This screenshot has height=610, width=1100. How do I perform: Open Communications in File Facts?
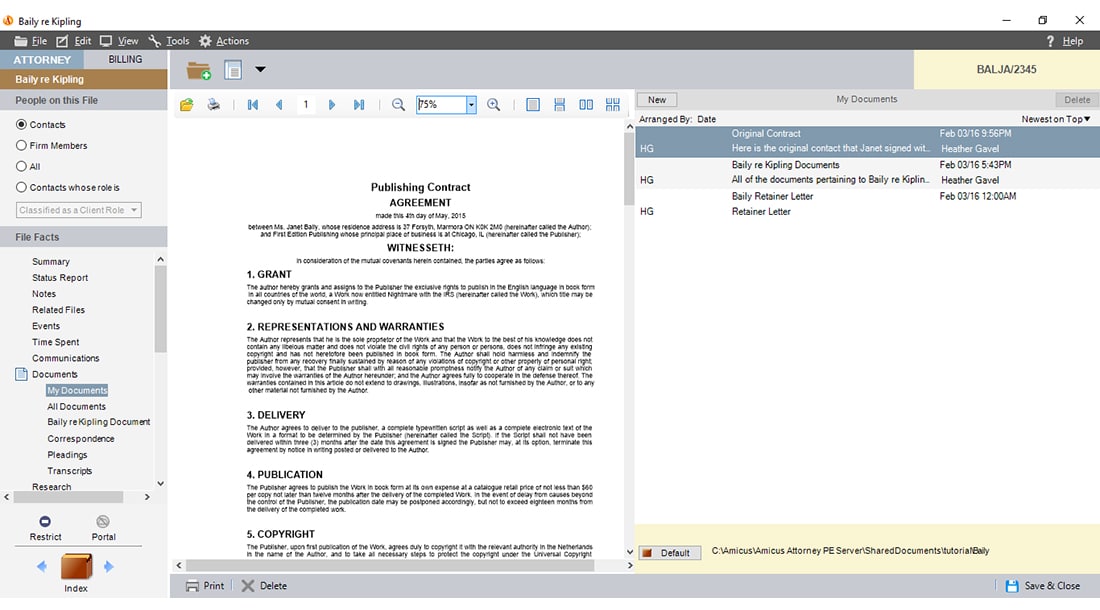65,358
